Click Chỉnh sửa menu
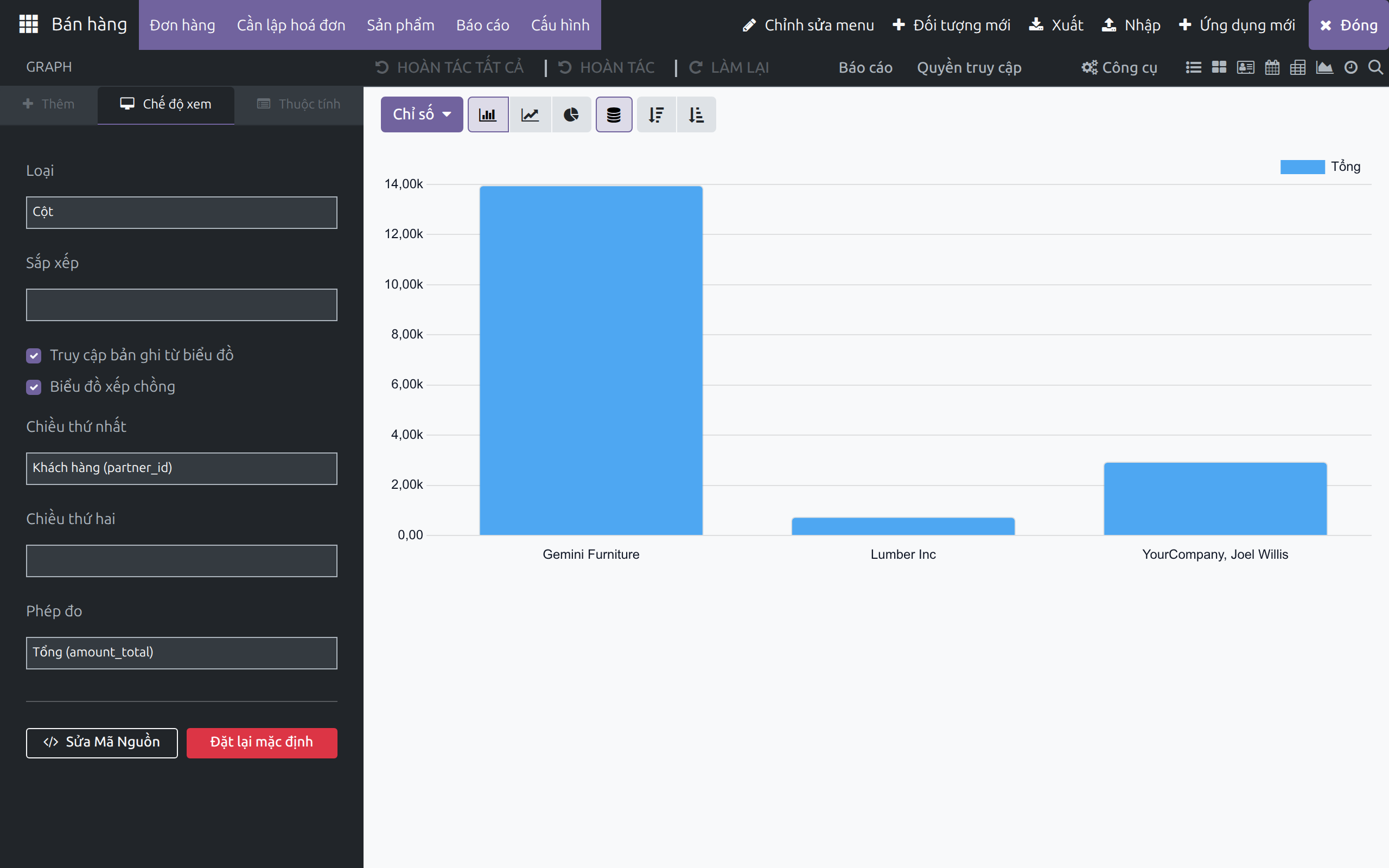1389x868 pixels. (808, 25)
